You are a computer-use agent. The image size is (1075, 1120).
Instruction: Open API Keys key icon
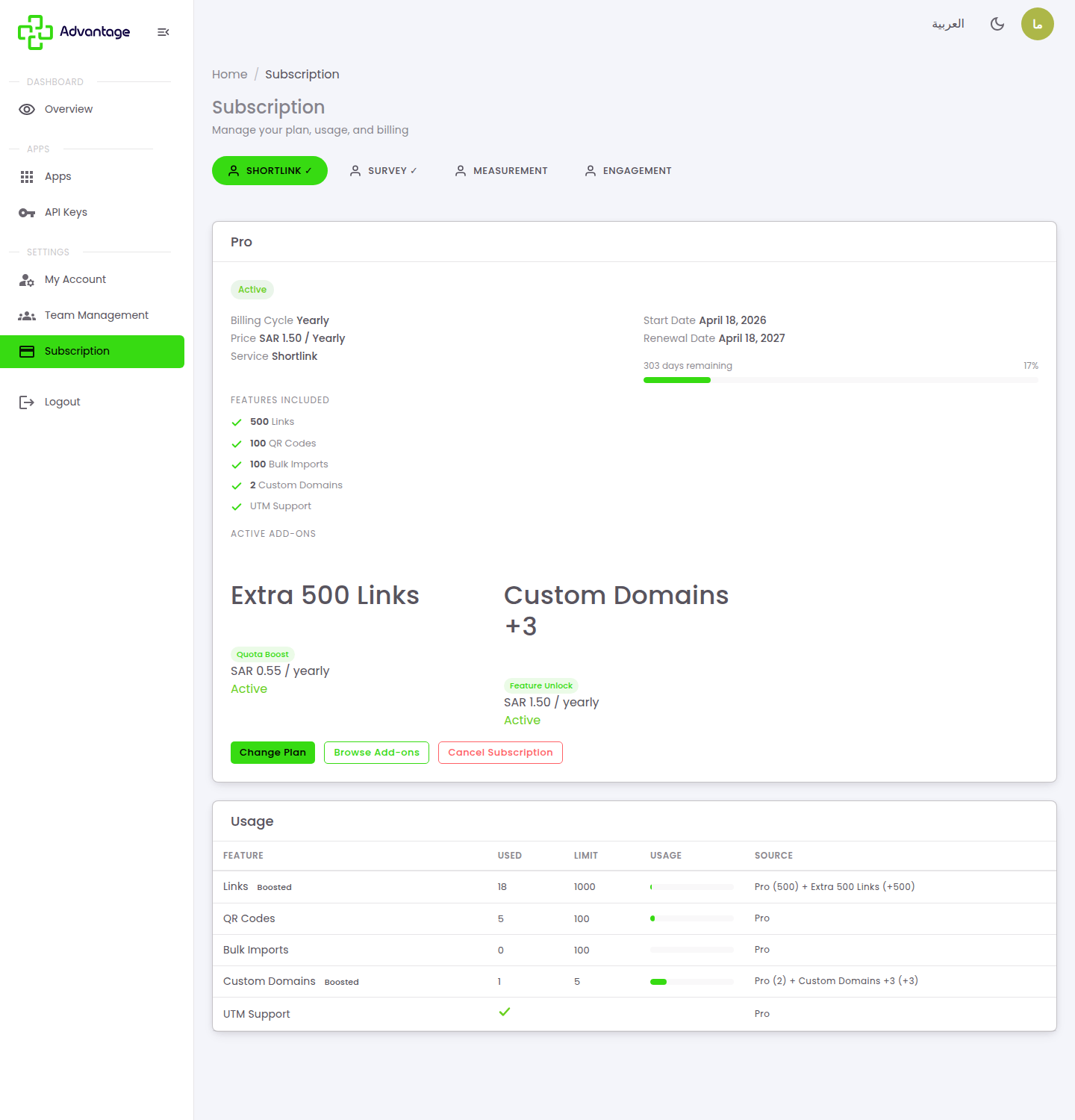click(27, 213)
